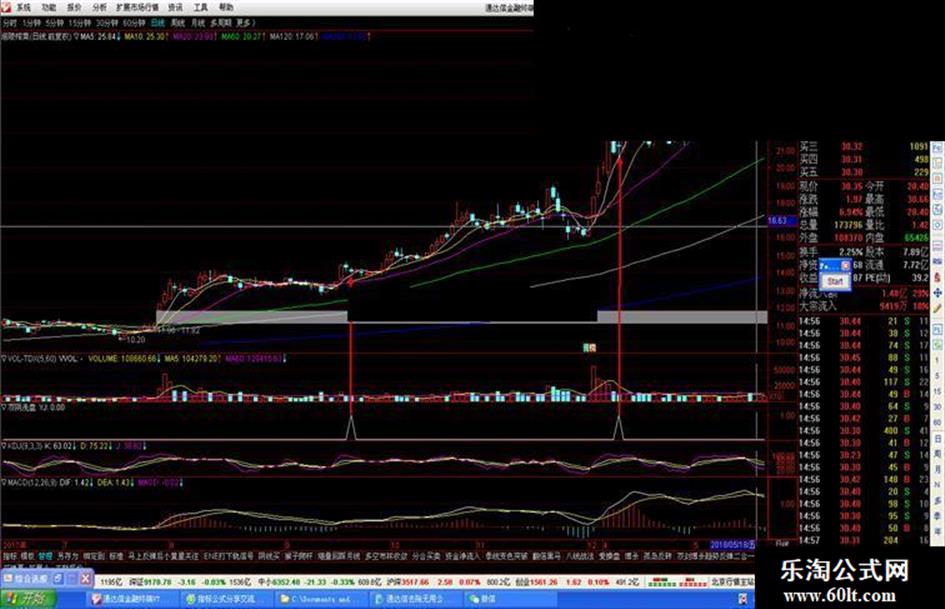Select the 月线 monthly period
945x609 pixels.
[198, 23]
